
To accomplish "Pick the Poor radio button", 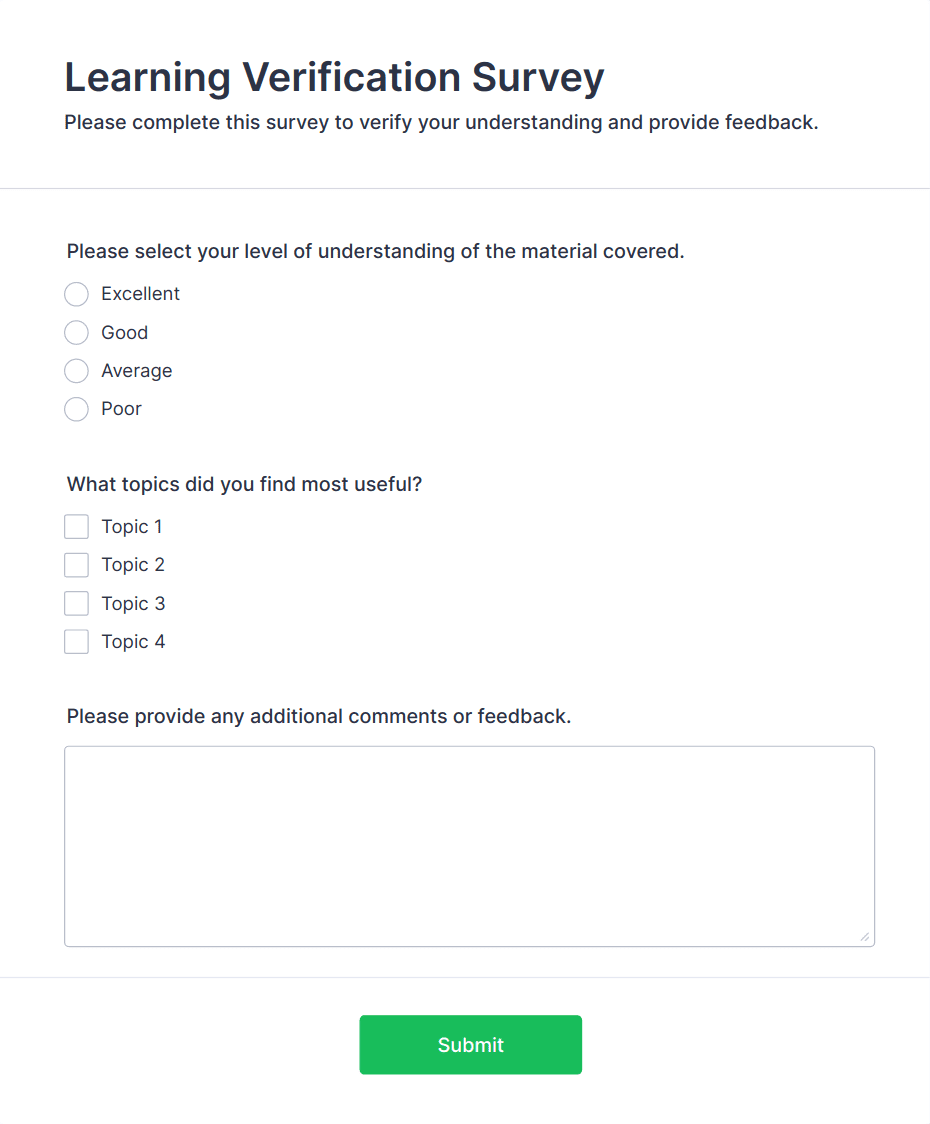I will 76,409.
